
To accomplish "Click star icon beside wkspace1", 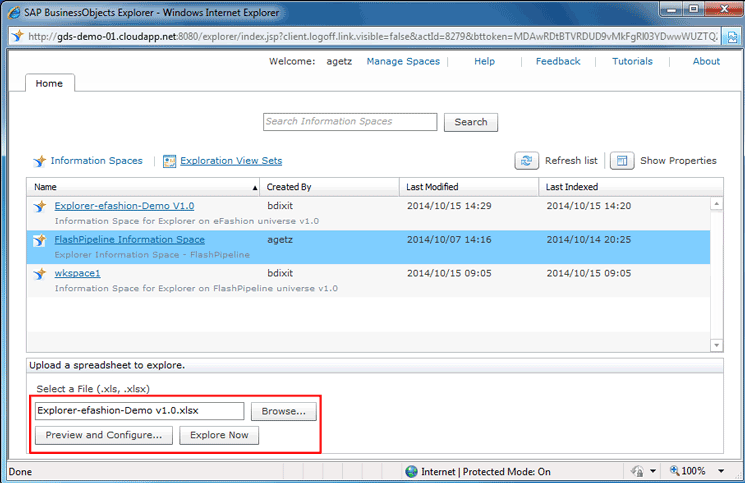I will click(40, 274).
